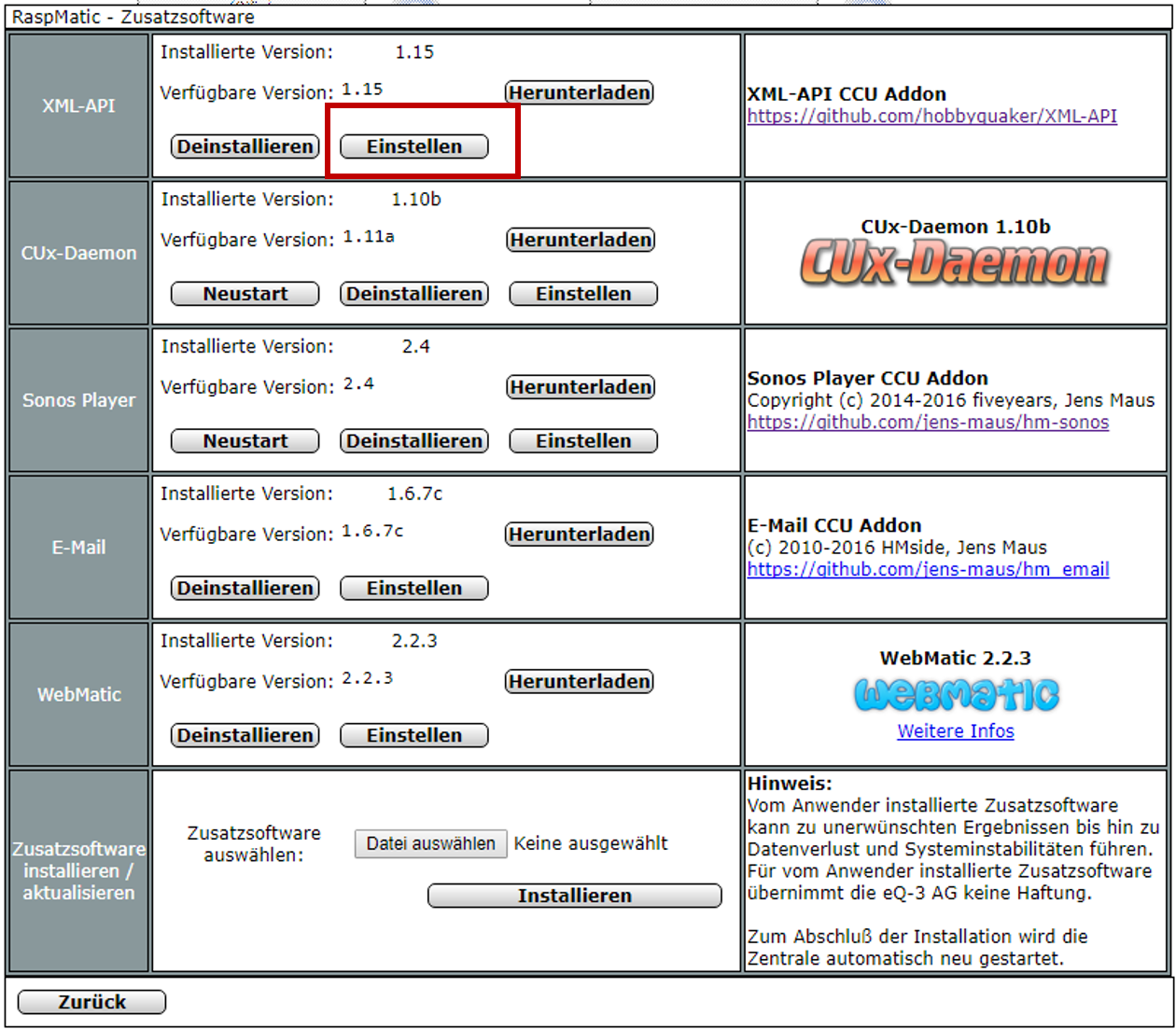This screenshot has height=1029, width=1176.
Task: Open WebMatic Weitere Infos link
Action: coord(956,731)
